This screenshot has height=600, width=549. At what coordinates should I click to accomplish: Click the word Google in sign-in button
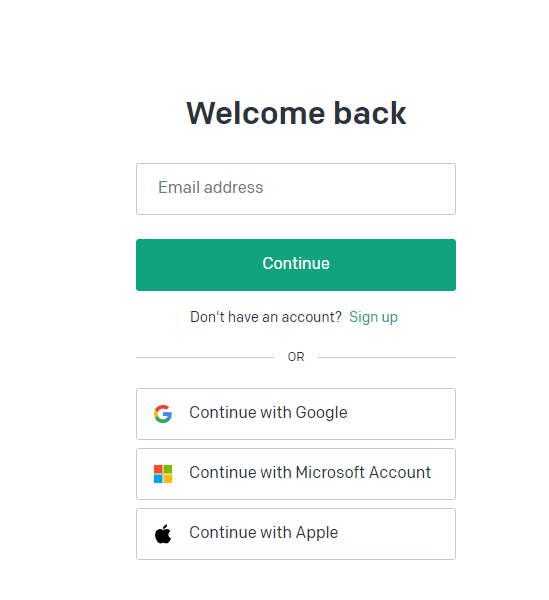(x=321, y=413)
